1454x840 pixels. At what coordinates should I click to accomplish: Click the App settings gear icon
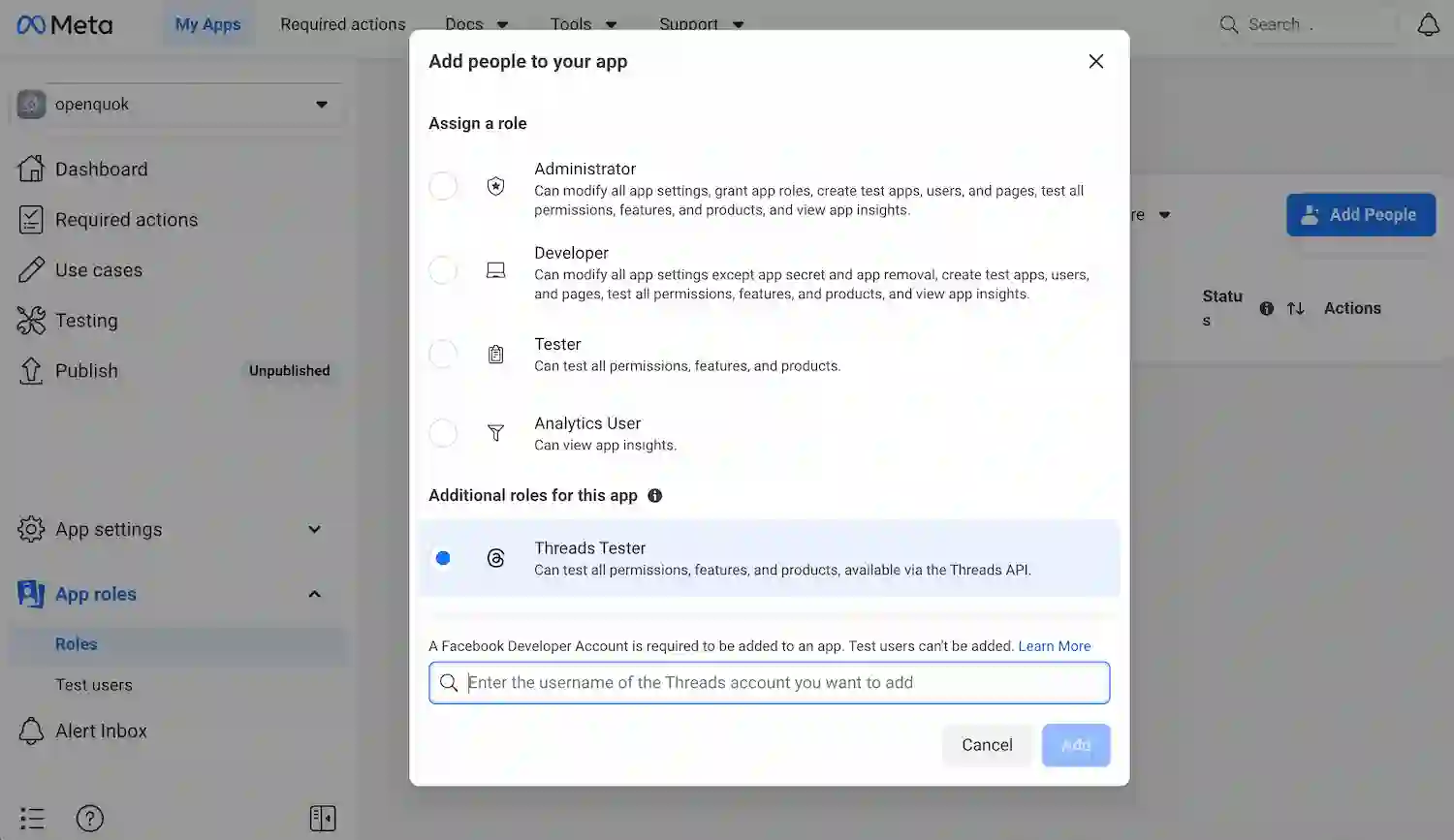pos(31,529)
